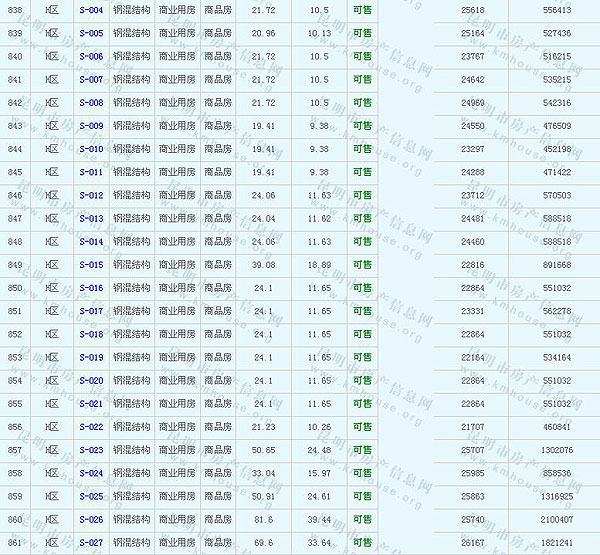Image resolution: width=600 pixels, height=555 pixels.
Task: Click the S-006 unit link
Action: (x=91, y=57)
